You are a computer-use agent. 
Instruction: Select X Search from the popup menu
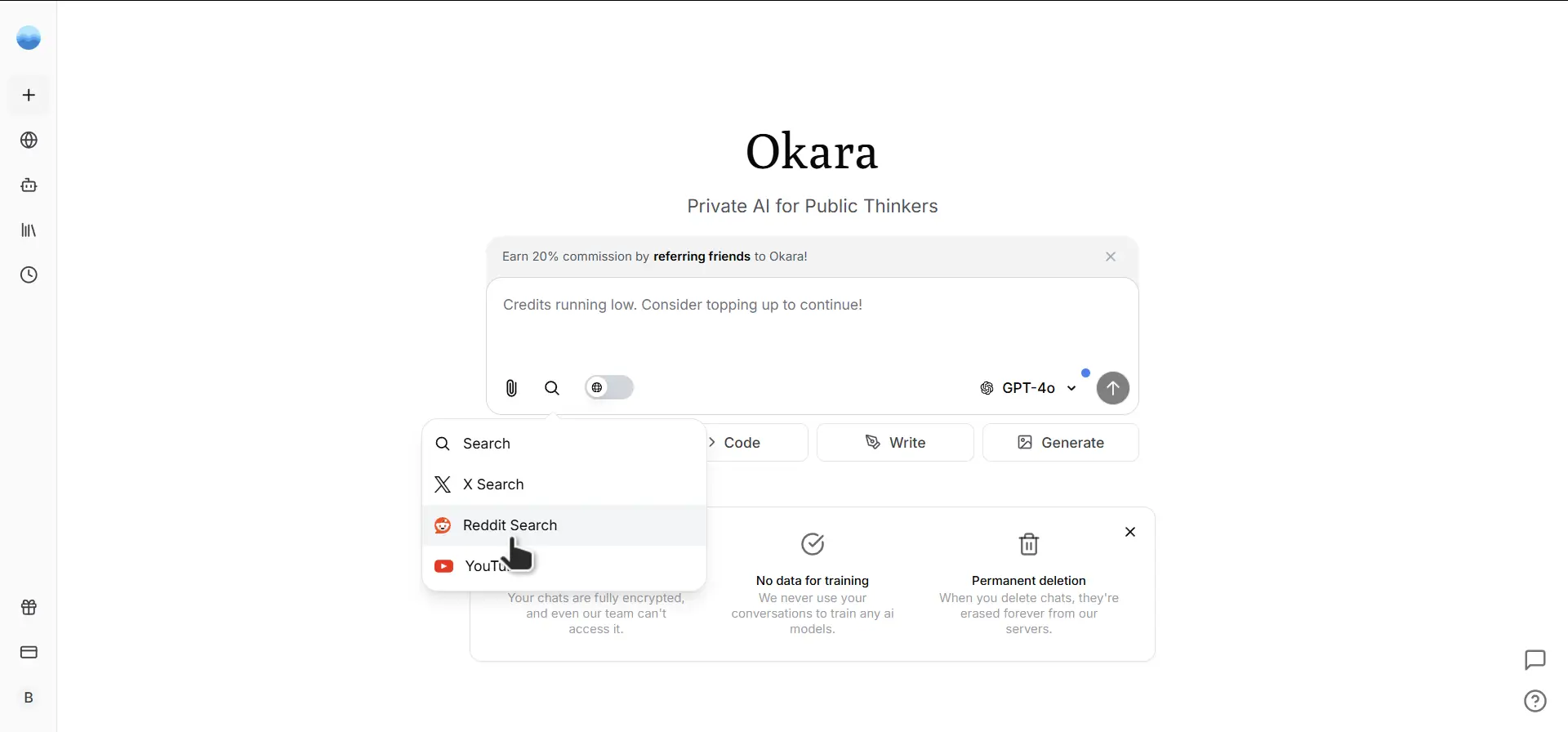click(x=564, y=484)
